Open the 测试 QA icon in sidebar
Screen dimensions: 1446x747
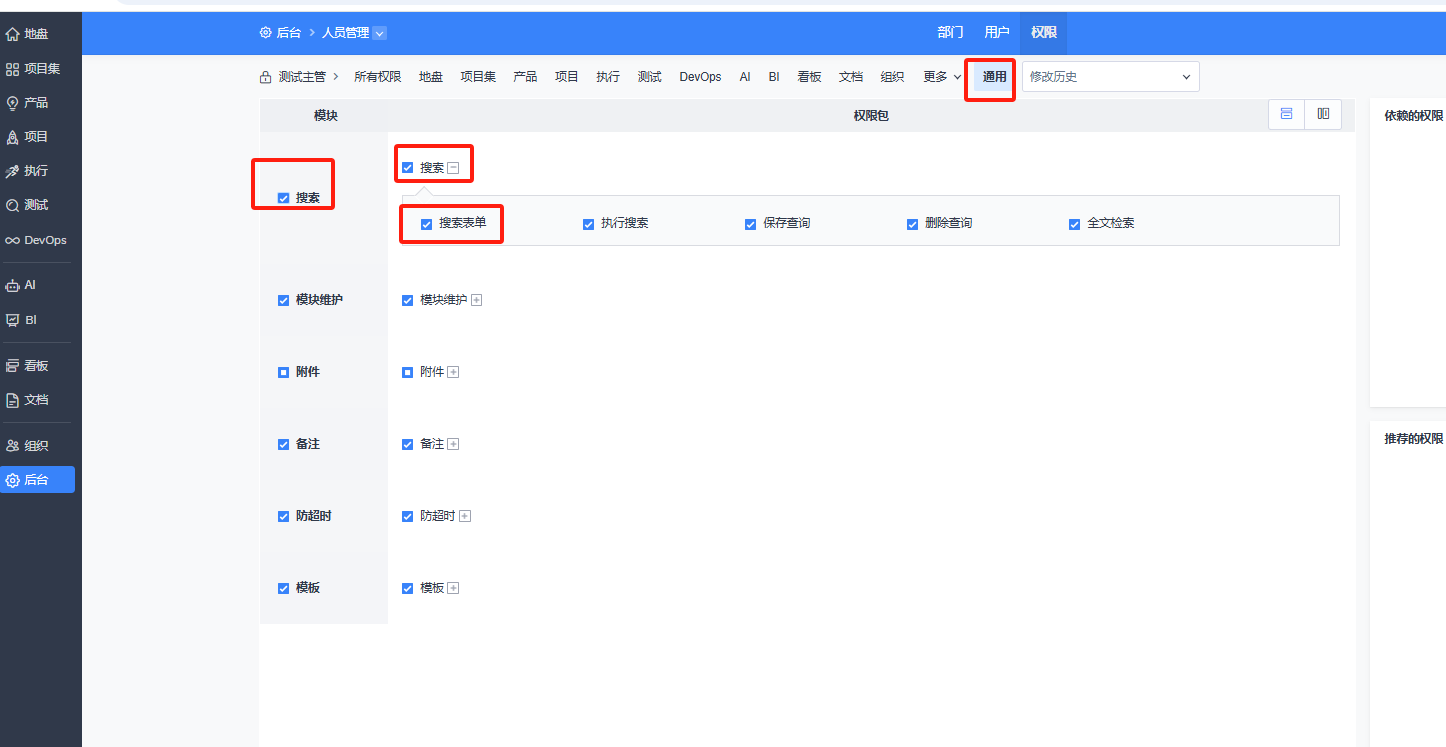click(x=13, y=205)
